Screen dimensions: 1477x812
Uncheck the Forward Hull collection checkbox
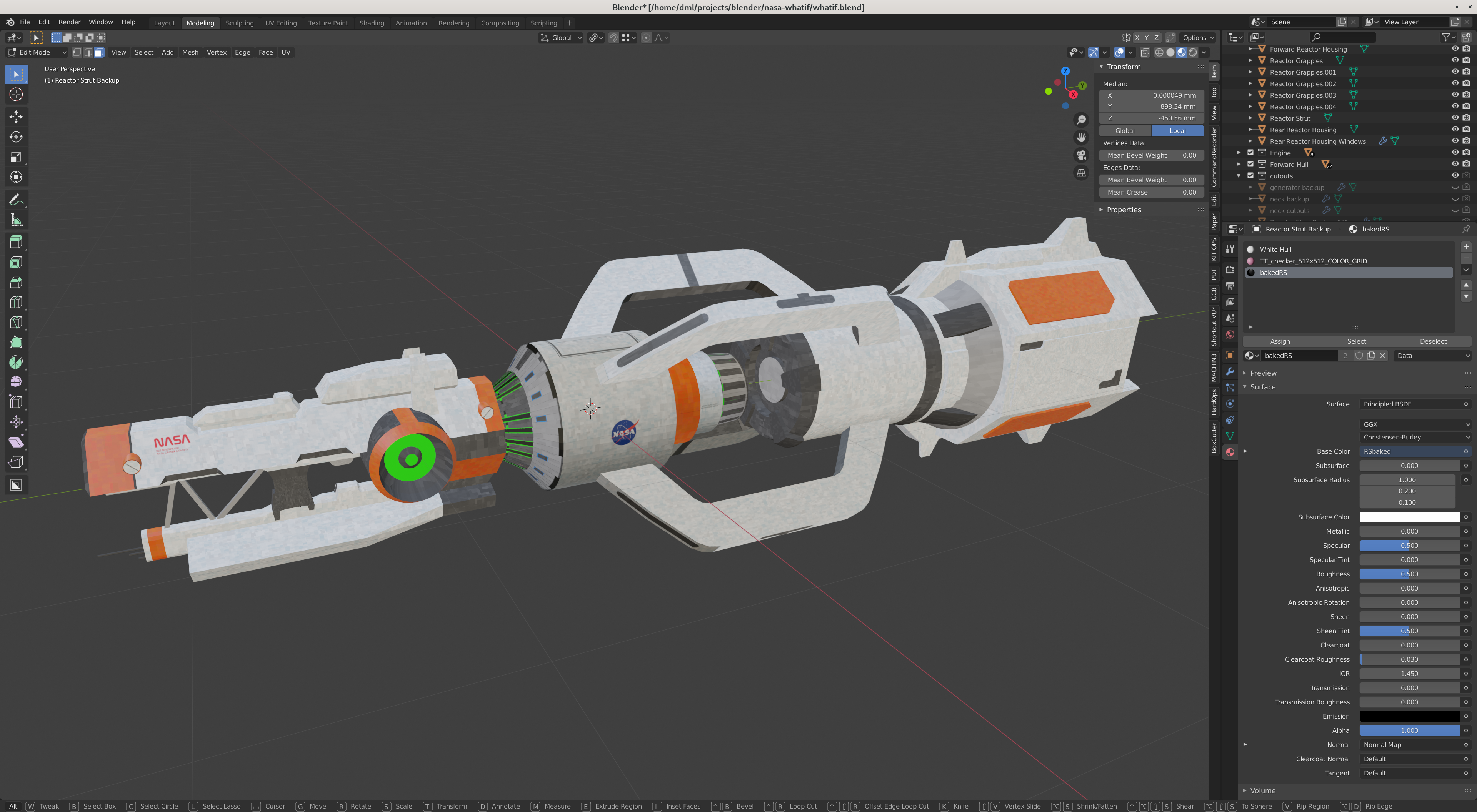pyautogui.click(x=1250, y=164)
